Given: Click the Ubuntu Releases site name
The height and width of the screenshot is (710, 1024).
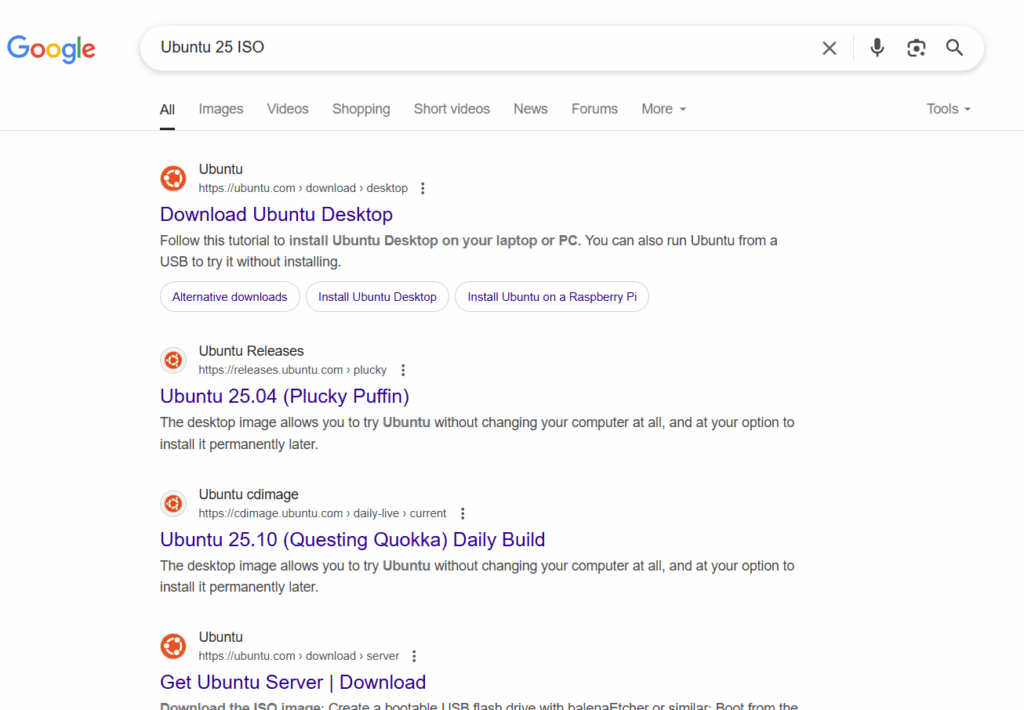Looking at the screenshot, I should click(x=251, y=351).
